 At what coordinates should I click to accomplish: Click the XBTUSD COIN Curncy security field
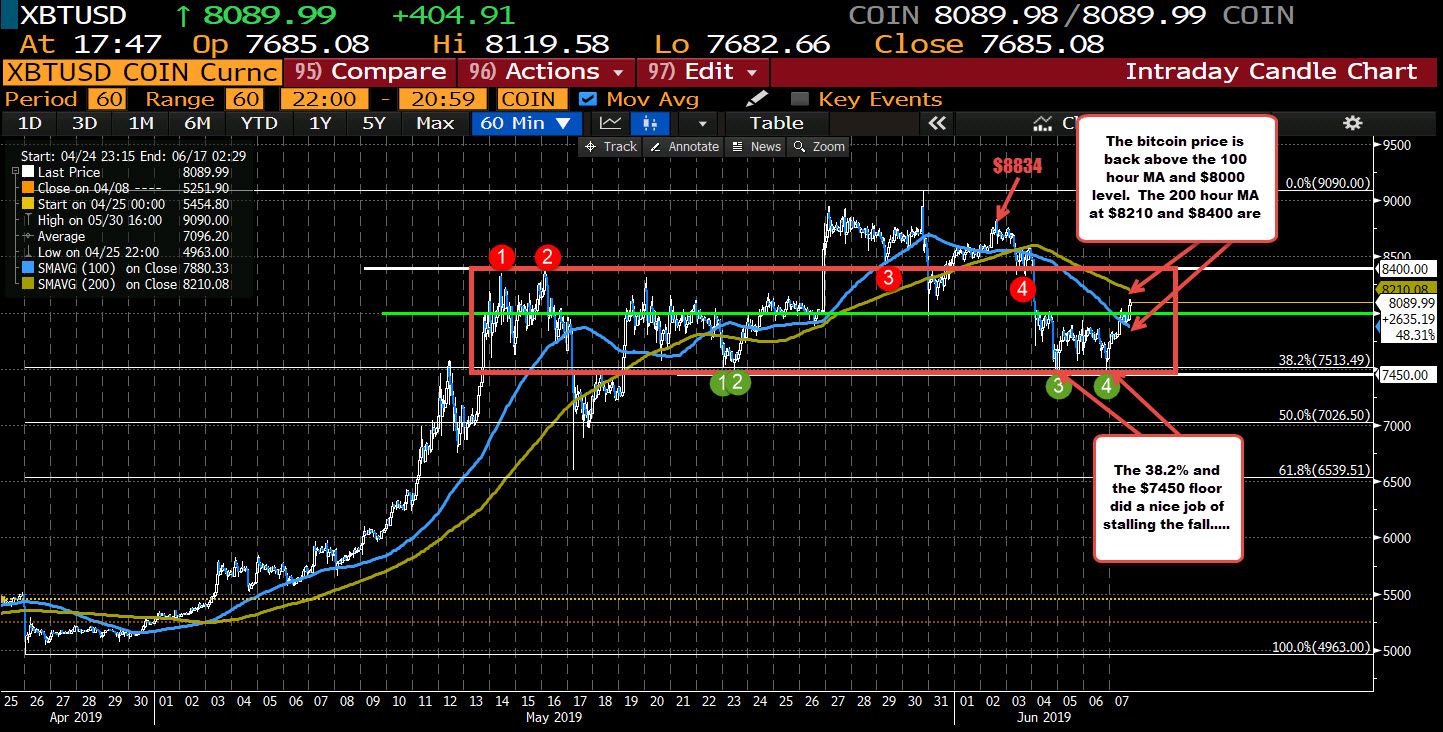(142, 72)
